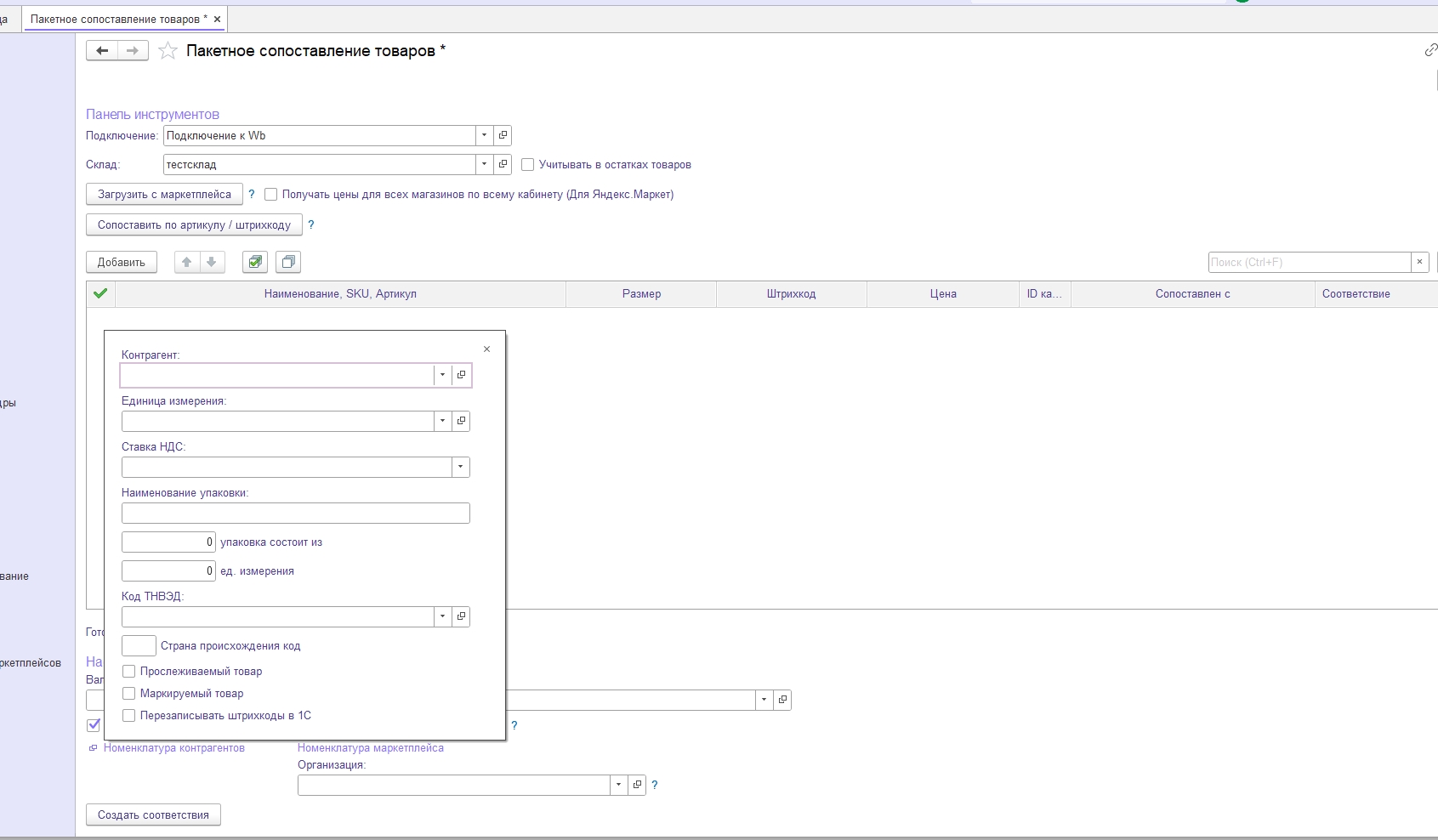Focus the Поиск (Ctrl+F) search field
The width and height of the screenshot is (1438, 840).
pos(1310,262)
